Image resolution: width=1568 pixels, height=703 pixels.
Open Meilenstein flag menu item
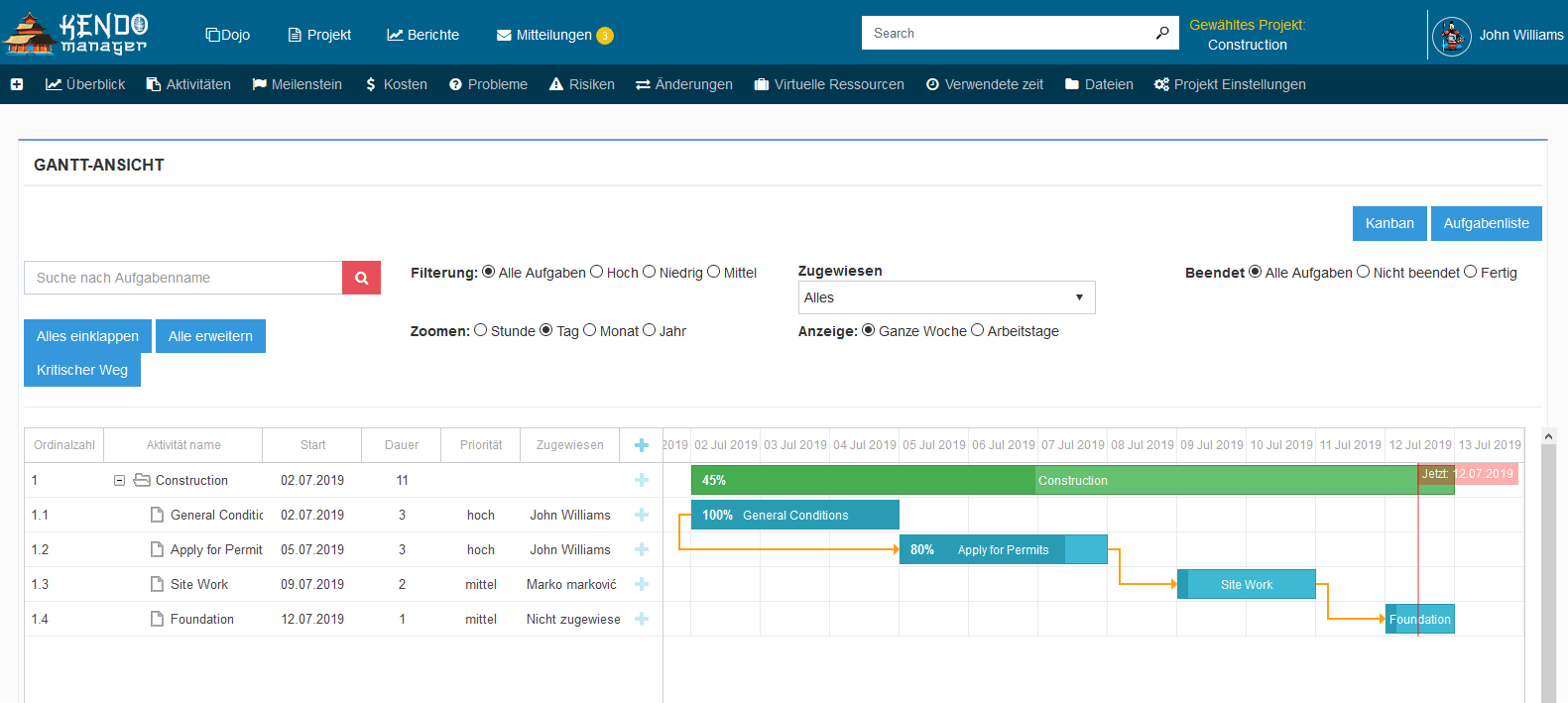pyautogui.click(x=297, y=84)
